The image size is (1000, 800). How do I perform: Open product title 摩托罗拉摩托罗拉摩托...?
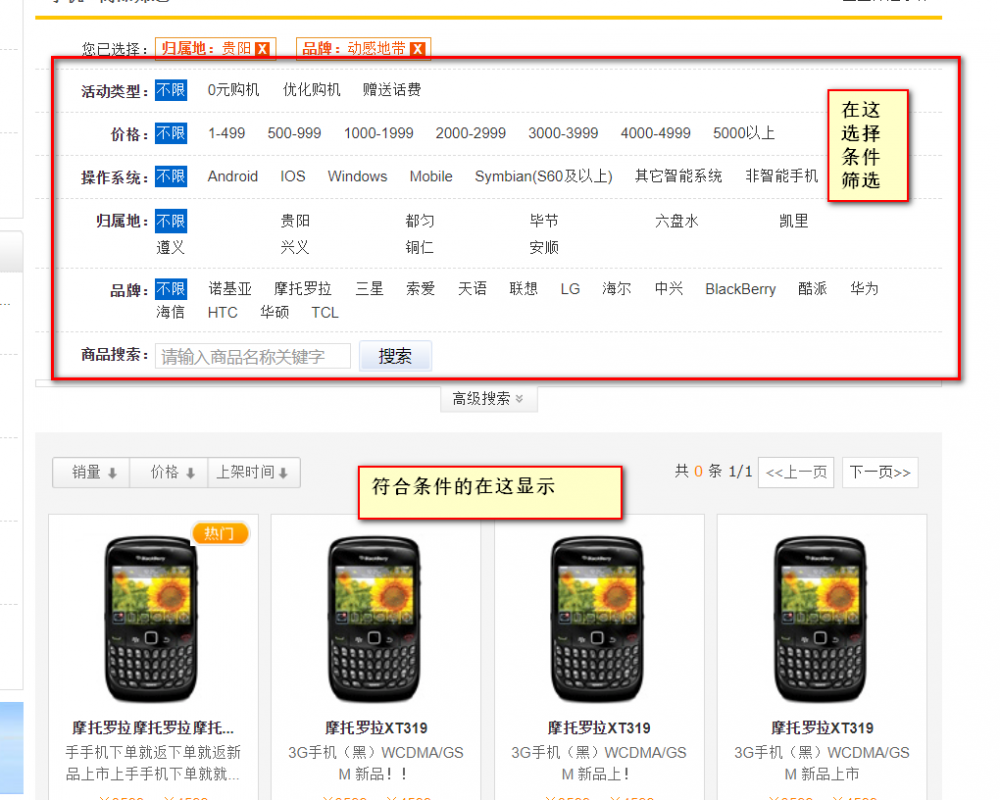153,728
